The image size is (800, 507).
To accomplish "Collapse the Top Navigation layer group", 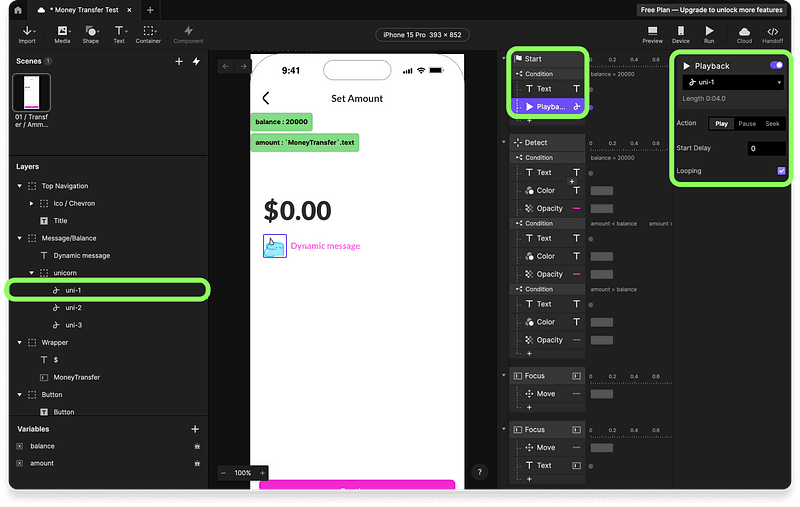I will pyautogui.click(x=20, y=186).
